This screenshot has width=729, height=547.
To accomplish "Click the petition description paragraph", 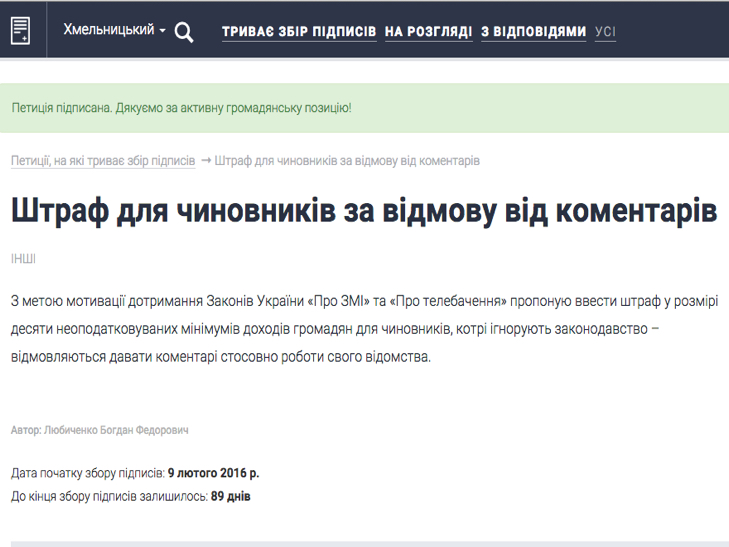I will coord(364,329).
